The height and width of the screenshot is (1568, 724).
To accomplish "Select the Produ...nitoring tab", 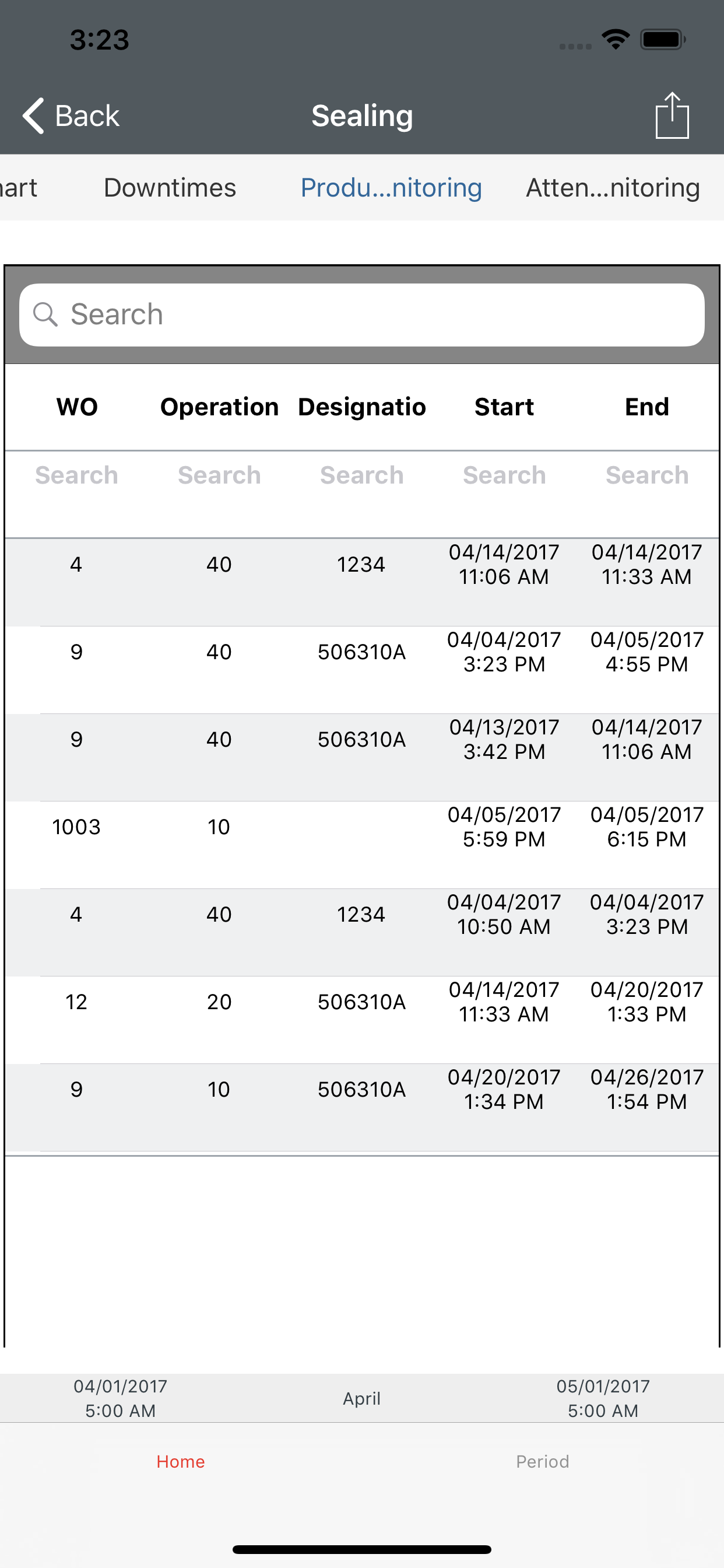I will [391, 187].
